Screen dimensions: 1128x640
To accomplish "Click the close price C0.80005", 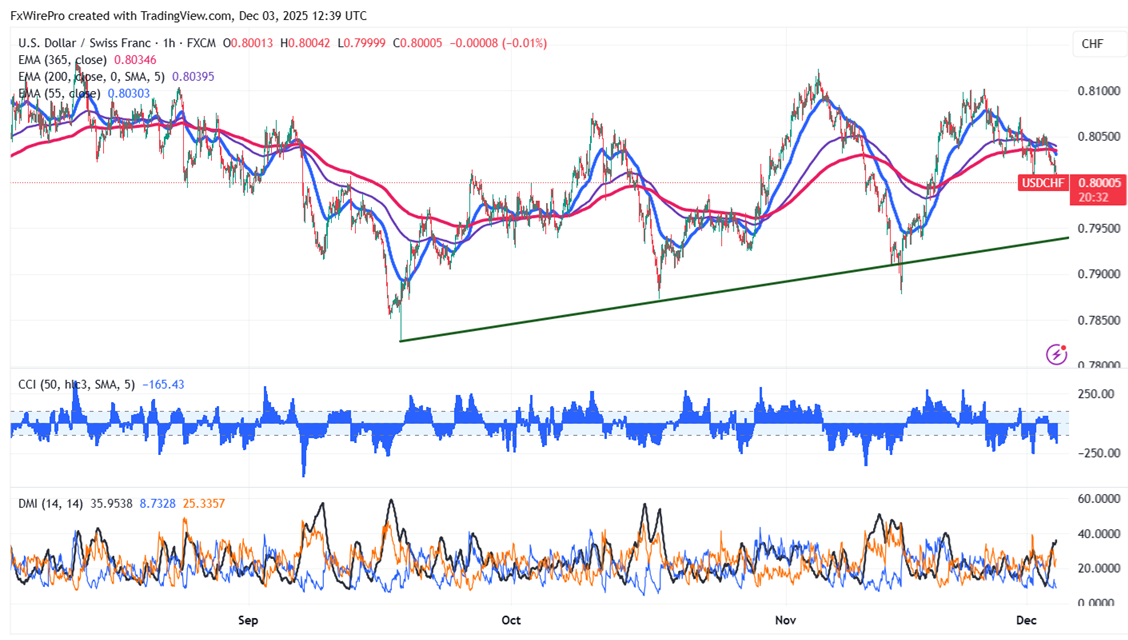I will click(x=417, y=43).
